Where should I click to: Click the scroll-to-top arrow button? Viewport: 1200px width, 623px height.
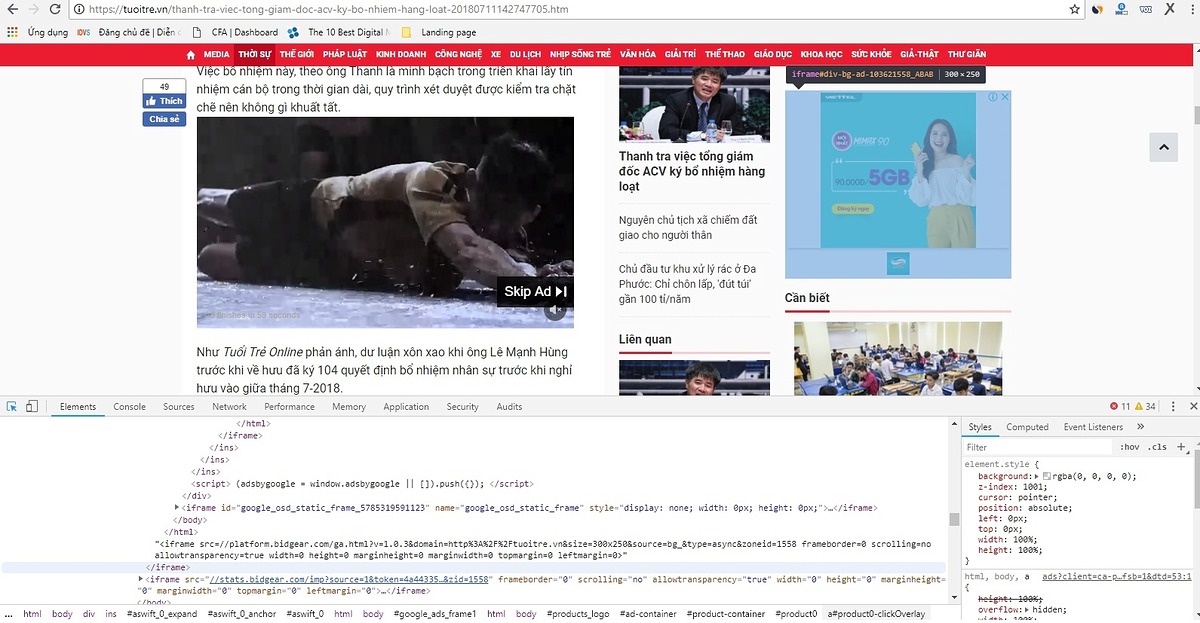(1163, 147)
